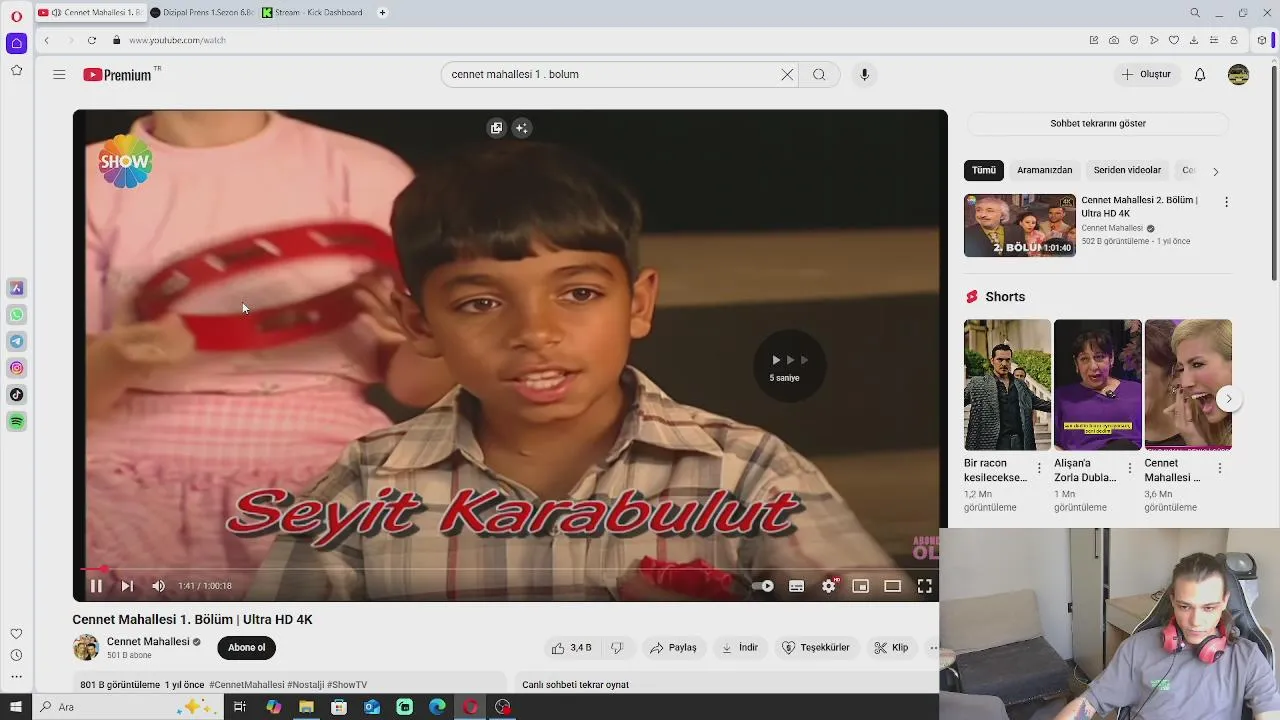The image size is (1280, 720).
Task: Select the Tümü filter chip
Action: (x=984, y=170)
